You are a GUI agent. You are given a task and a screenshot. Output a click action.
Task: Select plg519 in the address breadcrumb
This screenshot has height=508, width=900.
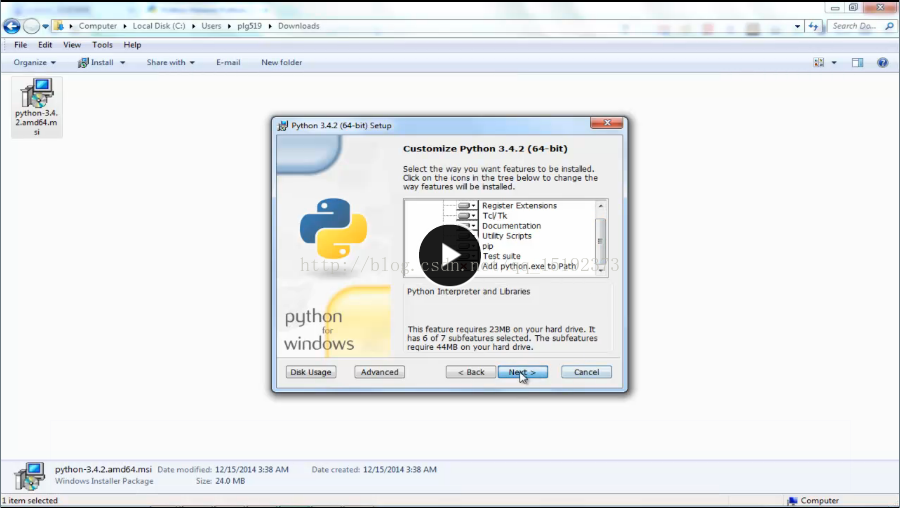click(x=250, y=26)
